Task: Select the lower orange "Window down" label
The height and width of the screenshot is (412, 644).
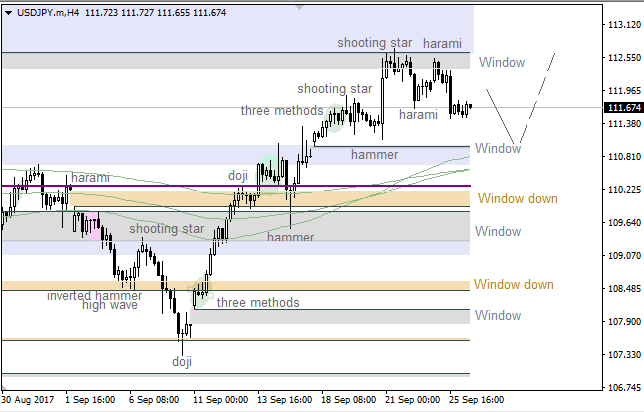Action: click(513, 285)
